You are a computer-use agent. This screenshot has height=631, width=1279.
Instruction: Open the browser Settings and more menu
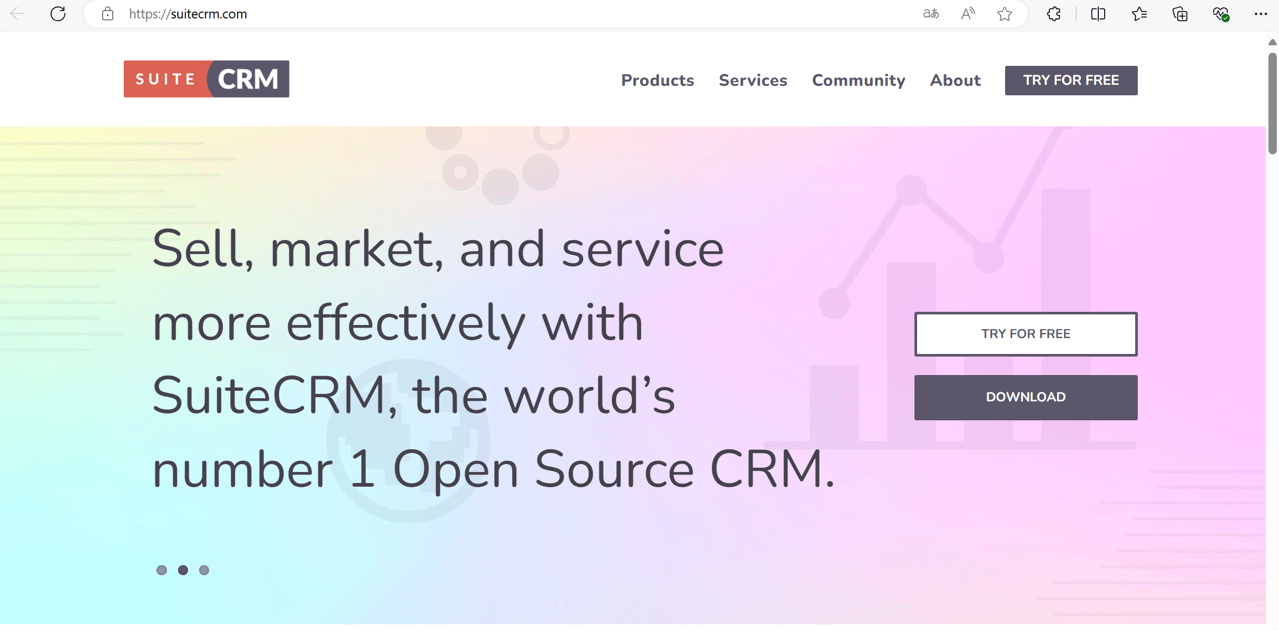click(x=1260, y=14)
